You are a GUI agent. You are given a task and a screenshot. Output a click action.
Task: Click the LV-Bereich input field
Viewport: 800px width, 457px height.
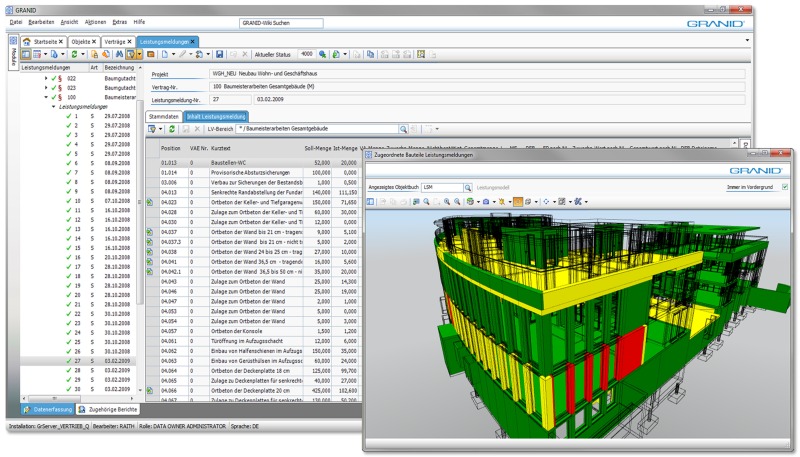click(x=317, y=129)
